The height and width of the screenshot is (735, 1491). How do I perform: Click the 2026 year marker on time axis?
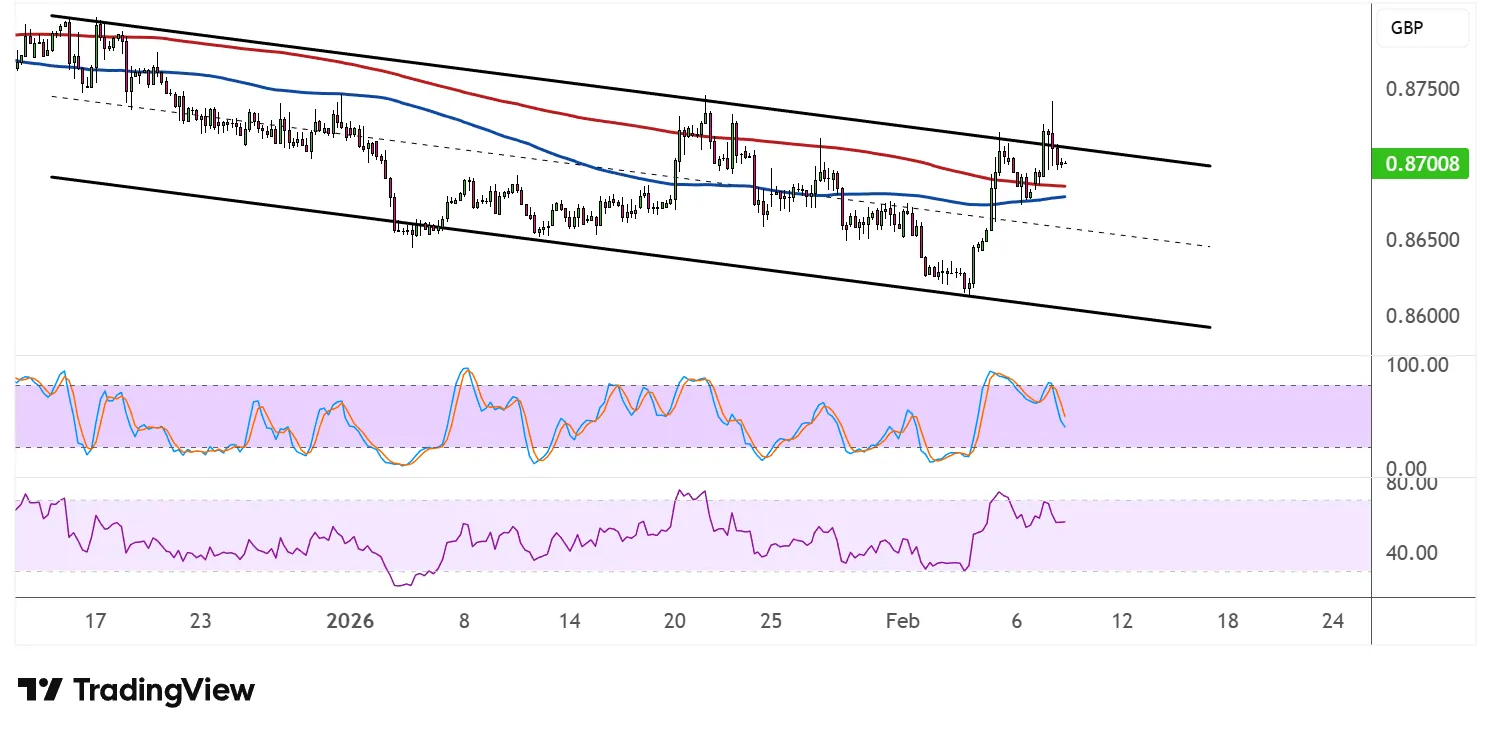(350, 621)
